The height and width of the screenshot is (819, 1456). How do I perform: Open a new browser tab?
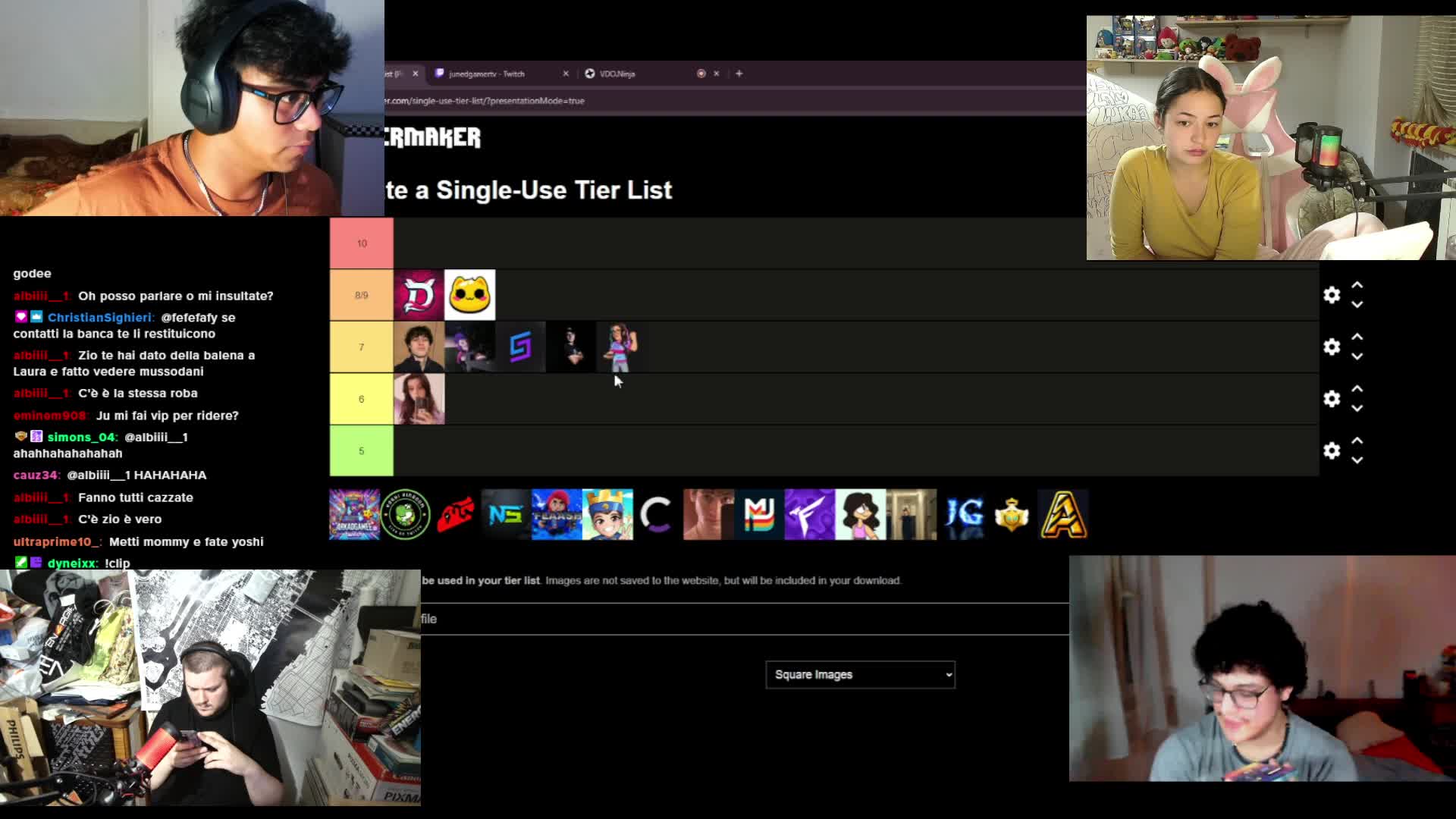point(739,74)
